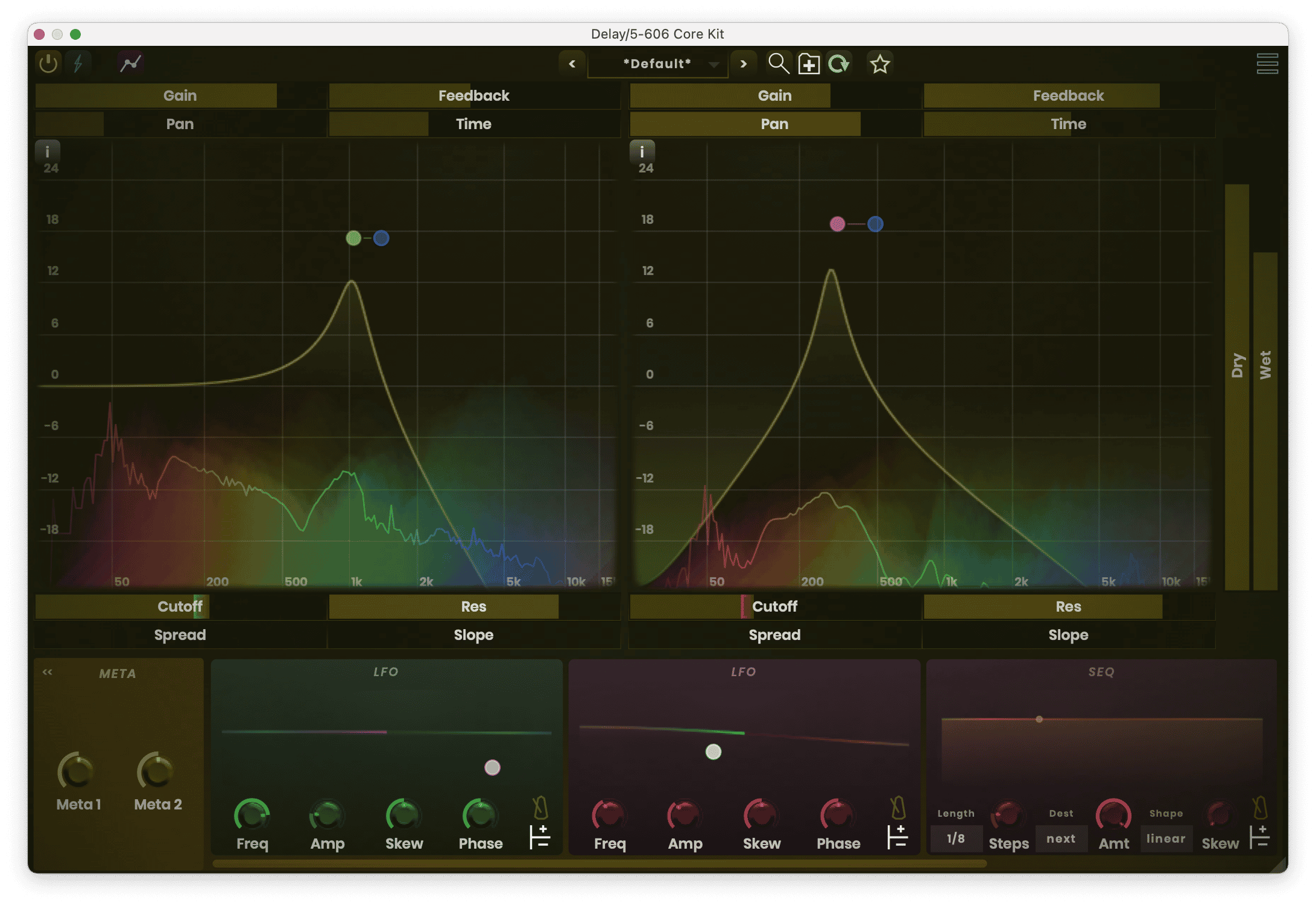This screenshot has height=906, width=1316.
Task: Adjust left delay Gain slider
Action: click(180, 95)
